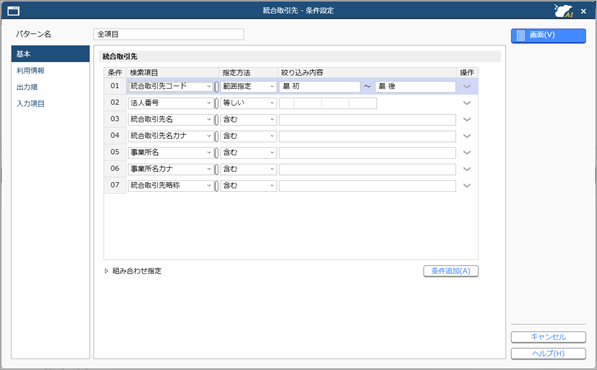Screen dimensions: 597x370
Task: Click the bracket icon in row 07
Action: 216,186
